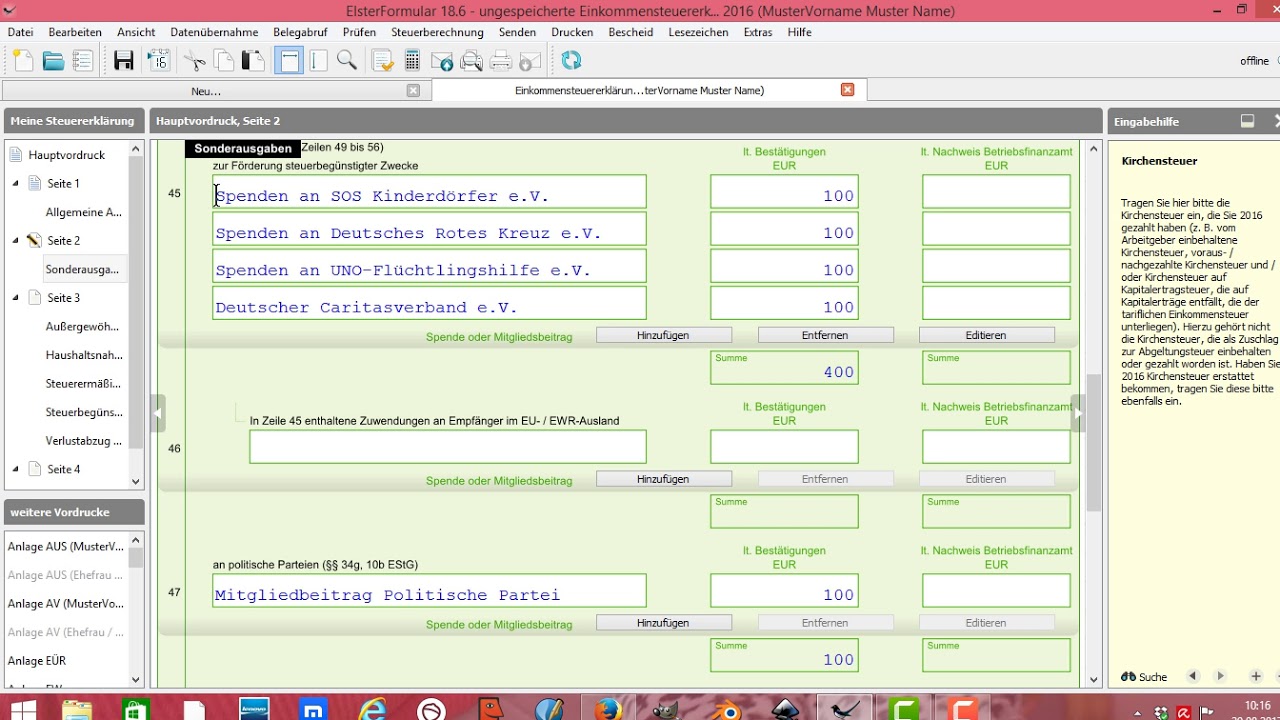1280x720 pixels.
Task: Collapse the Seite 2 tree node
Action: click(15, 240)
